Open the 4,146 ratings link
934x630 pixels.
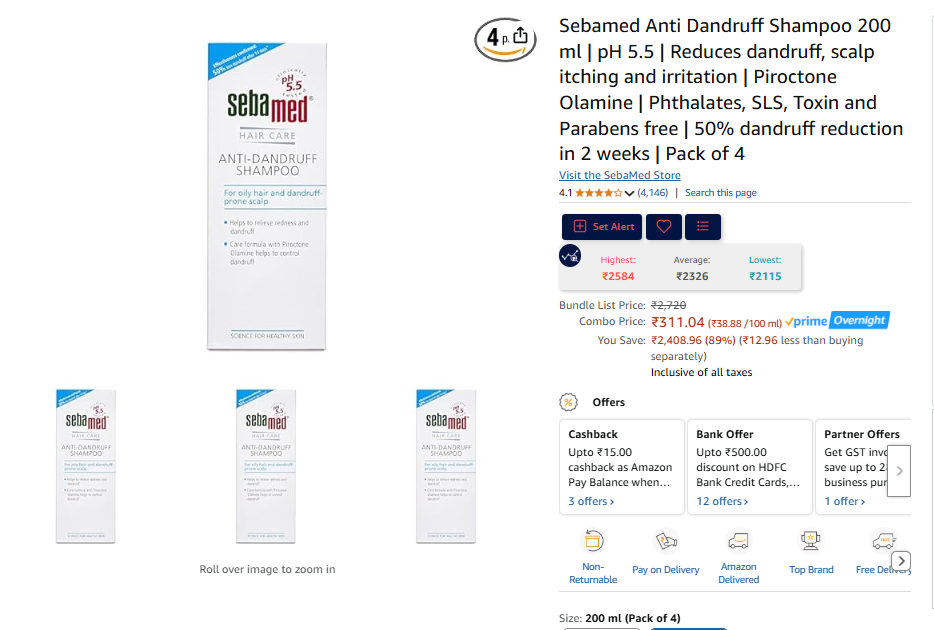(653, 193)
